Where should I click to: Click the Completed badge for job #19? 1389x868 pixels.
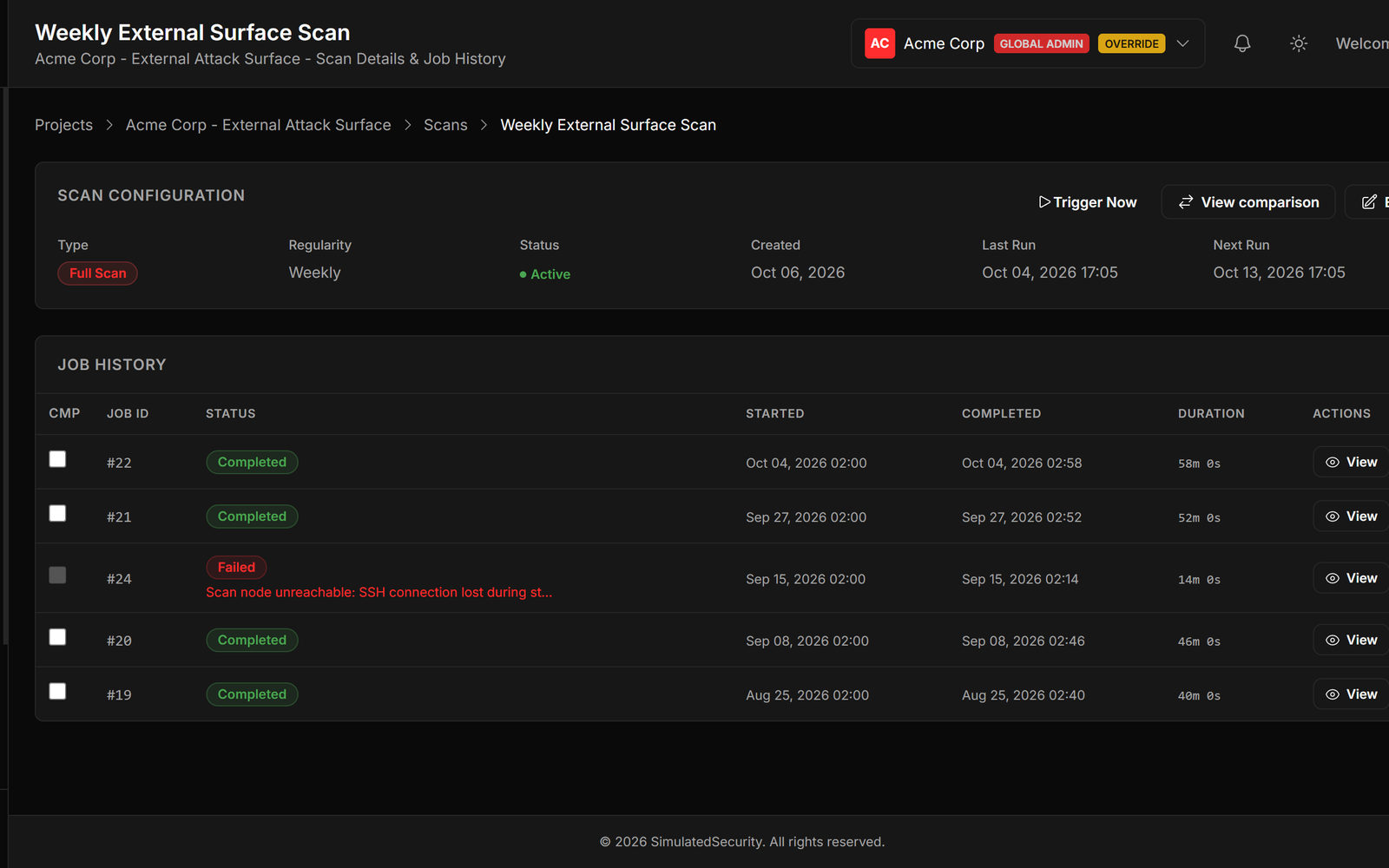pyautogui.click(x=252, y=694)
